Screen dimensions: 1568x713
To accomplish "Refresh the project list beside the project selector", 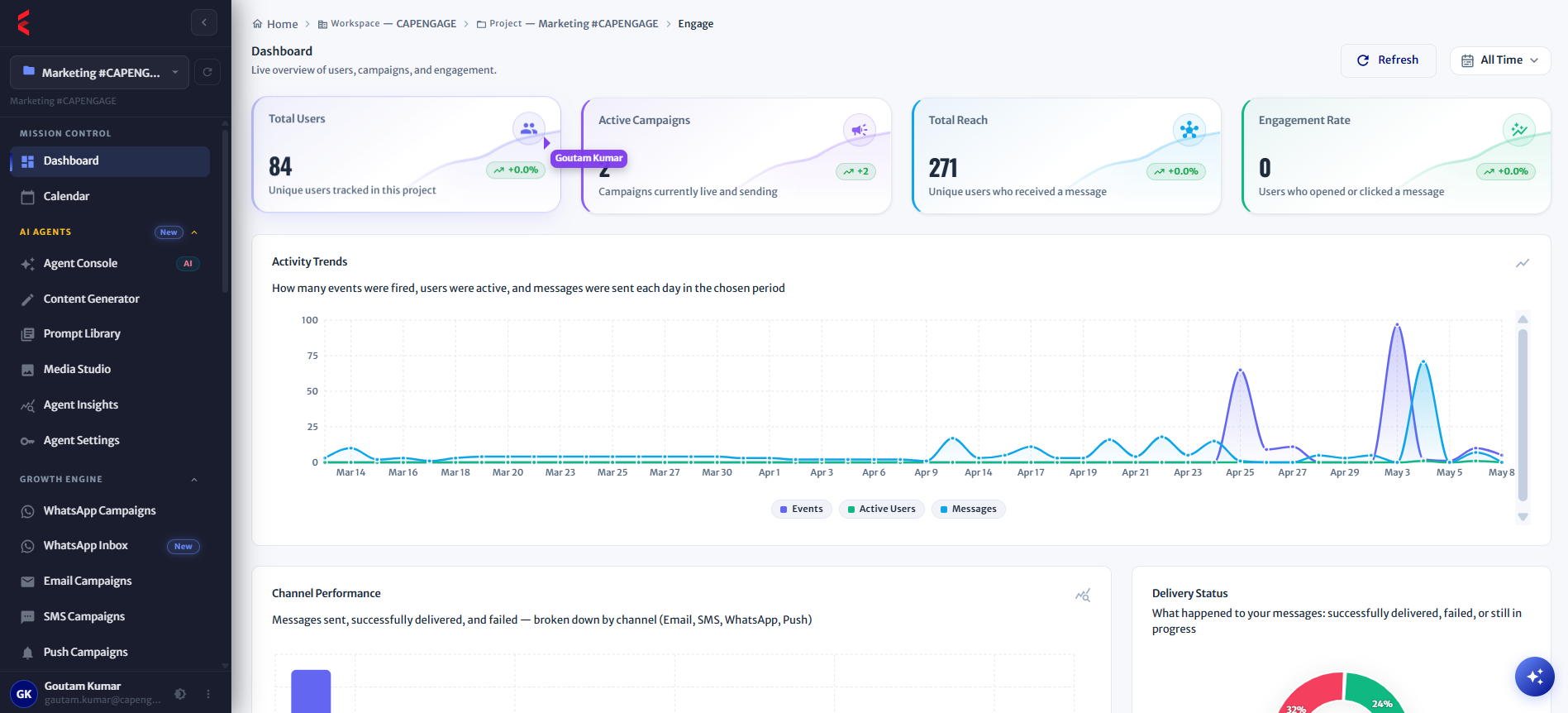I will coord(207,72).
